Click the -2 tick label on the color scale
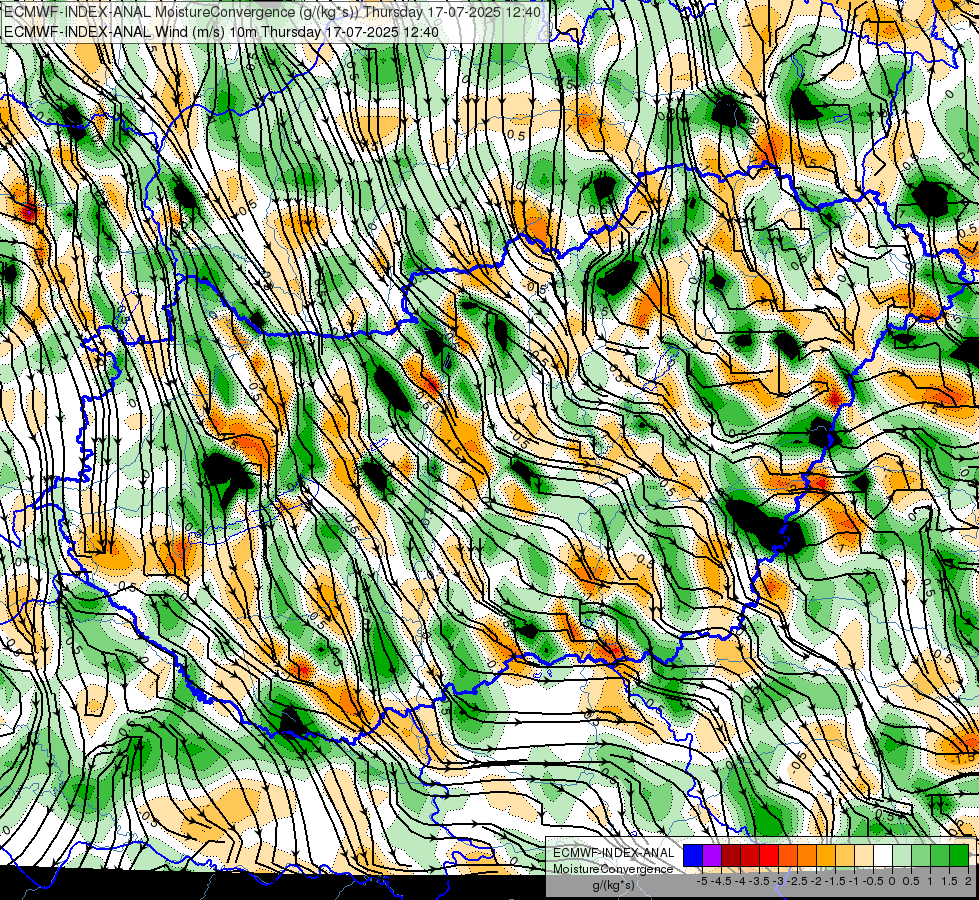The width and height of the screenshot is (979, 900). 817,881
